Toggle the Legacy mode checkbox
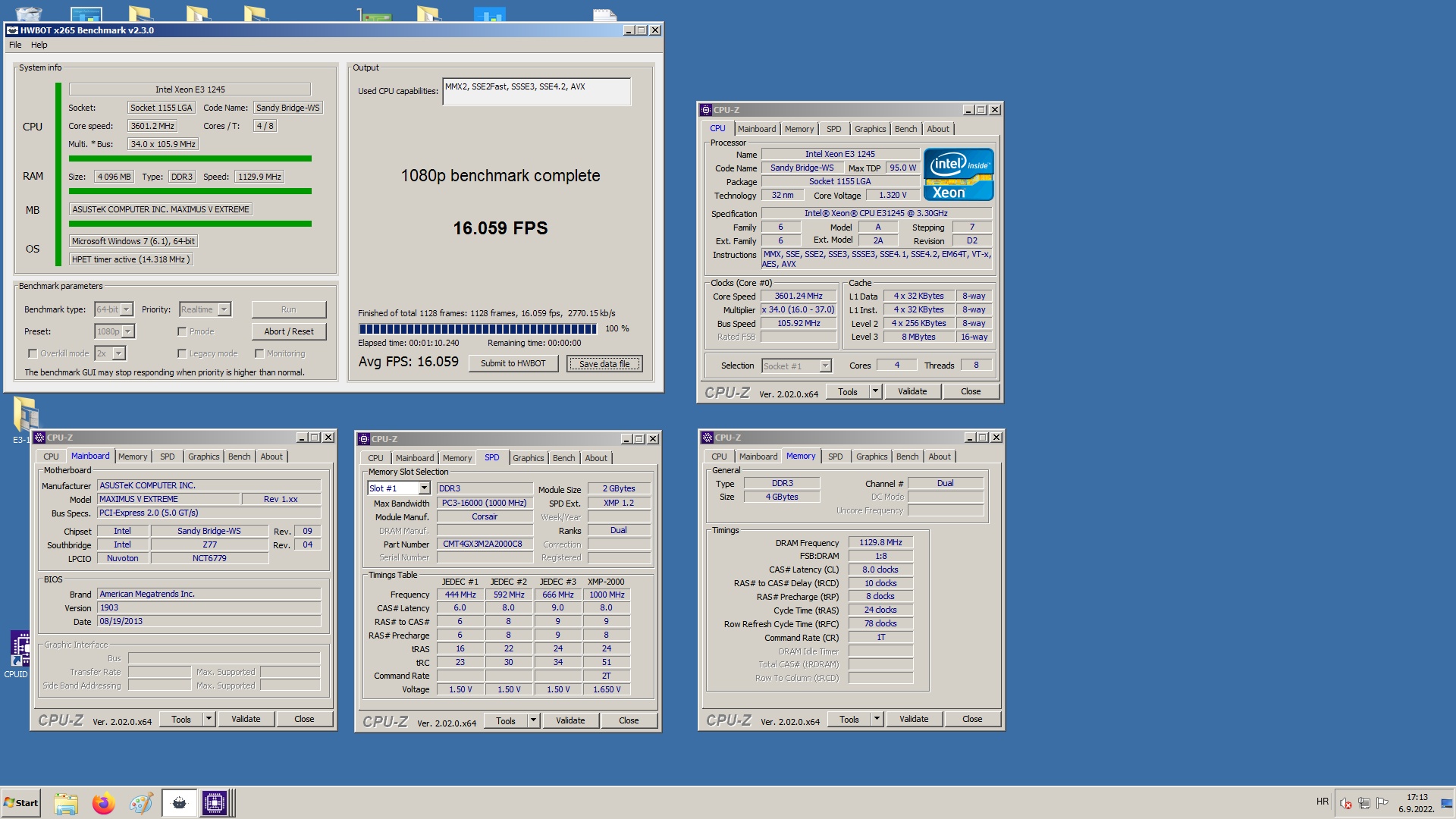 tap(182, 353)
